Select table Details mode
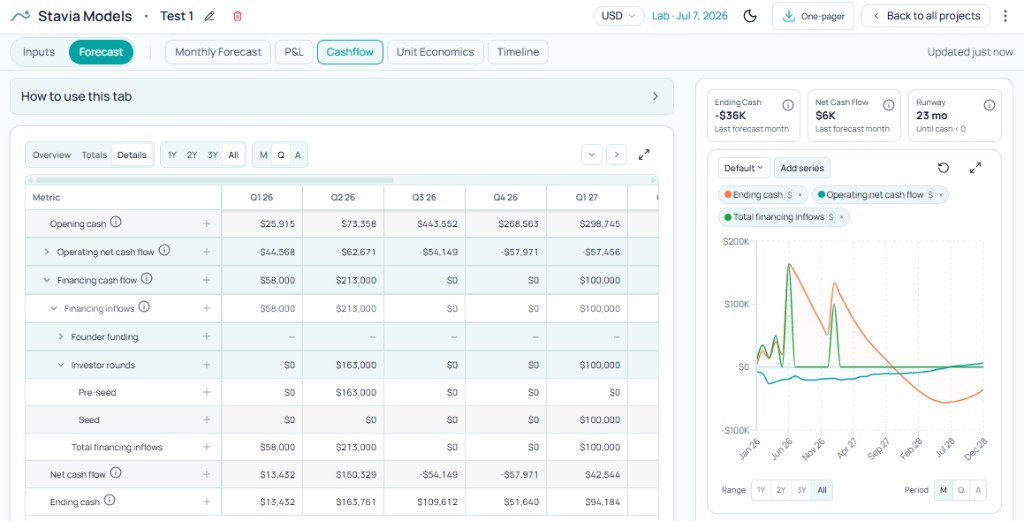 click(x=132, y=155)
